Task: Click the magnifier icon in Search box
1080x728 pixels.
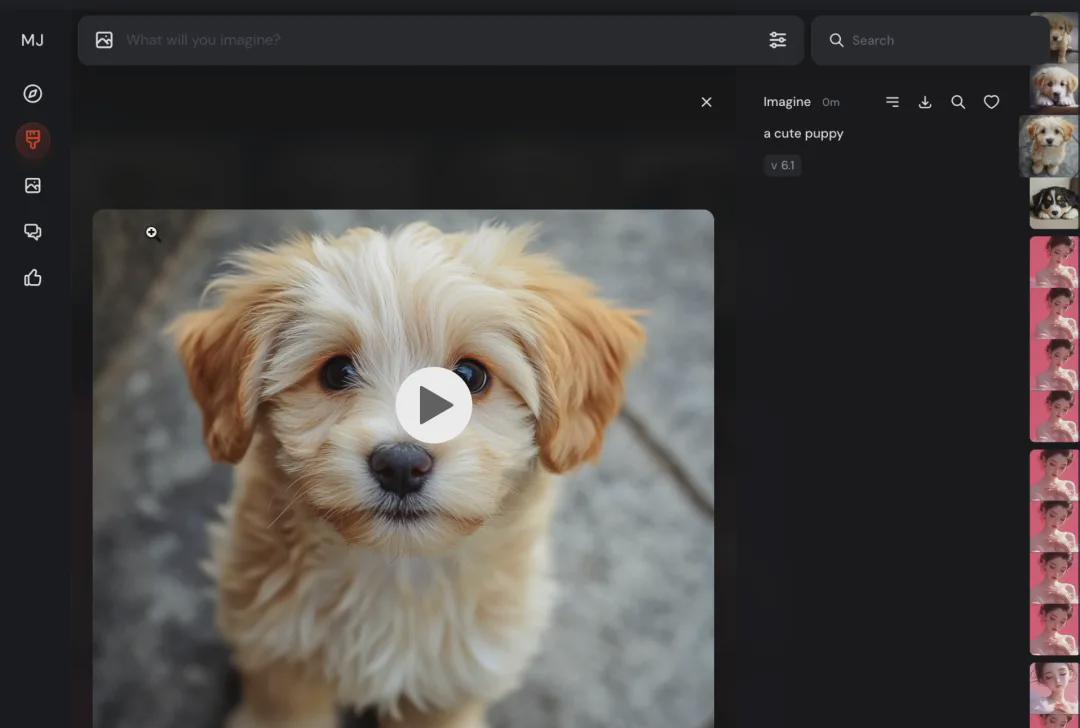Action: click(x=836, y=40)
